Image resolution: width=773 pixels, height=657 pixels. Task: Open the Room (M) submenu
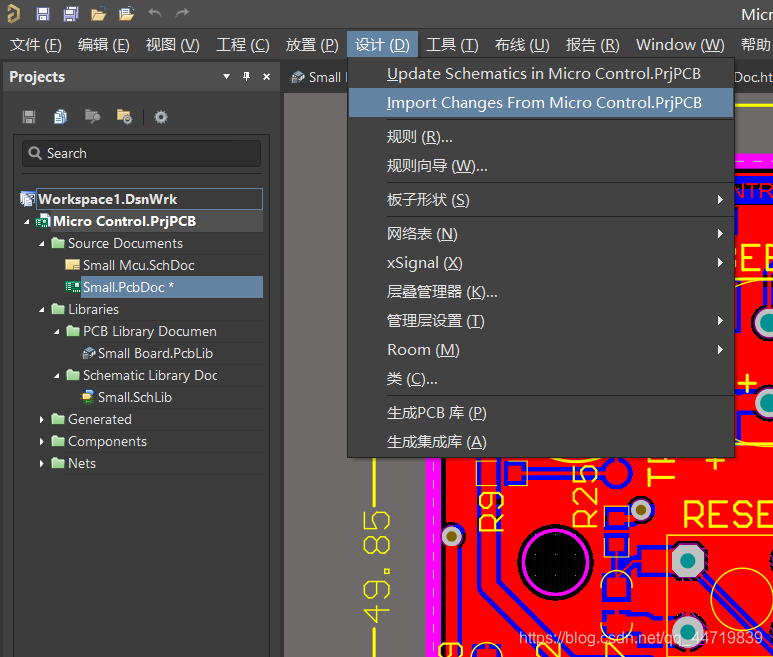pyautogui.click(x=541, y=350)
